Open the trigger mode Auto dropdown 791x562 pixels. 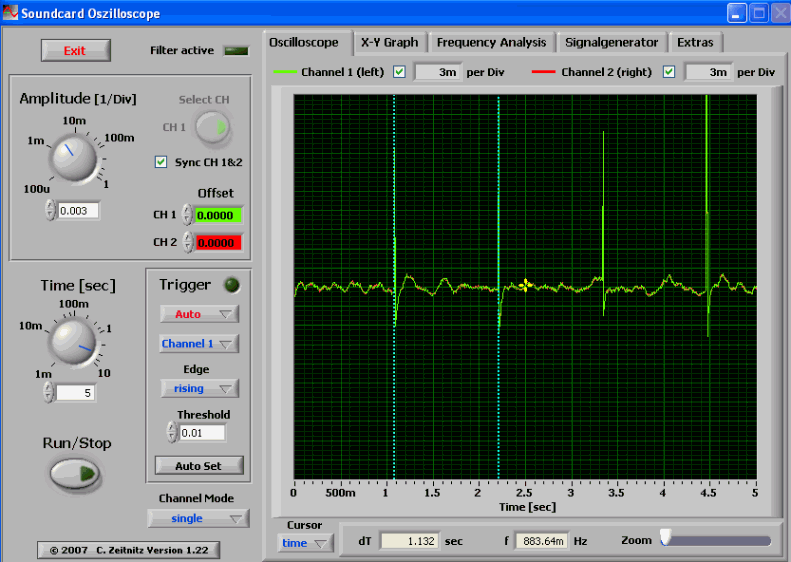pos(199,314)
